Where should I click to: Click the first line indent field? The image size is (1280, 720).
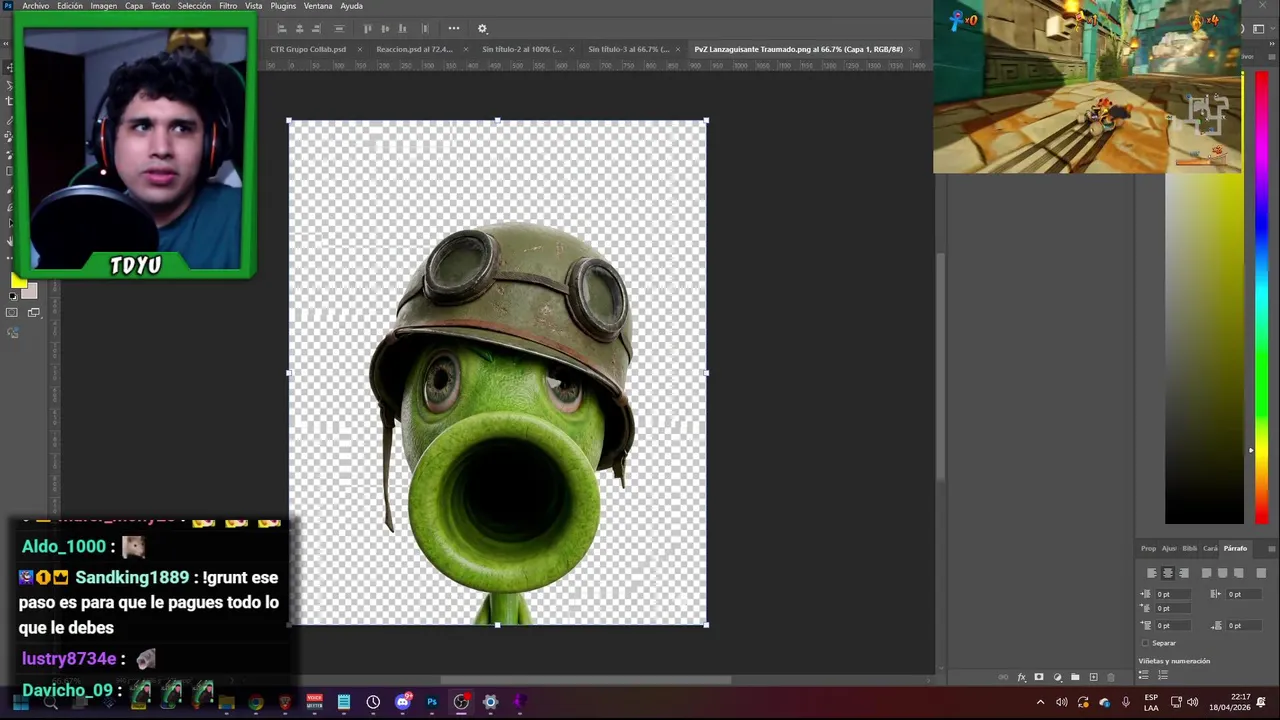[1171, 608]
